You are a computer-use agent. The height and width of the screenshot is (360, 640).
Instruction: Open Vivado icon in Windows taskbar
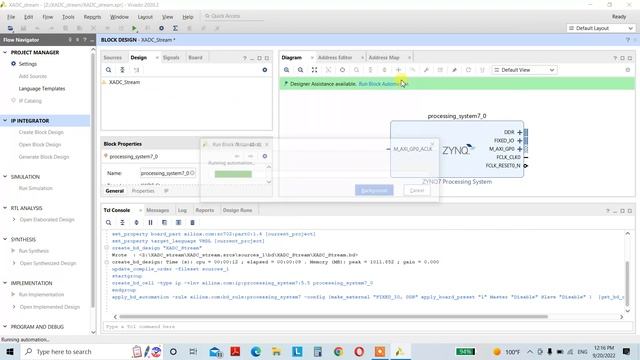click(x=399, y=351)
